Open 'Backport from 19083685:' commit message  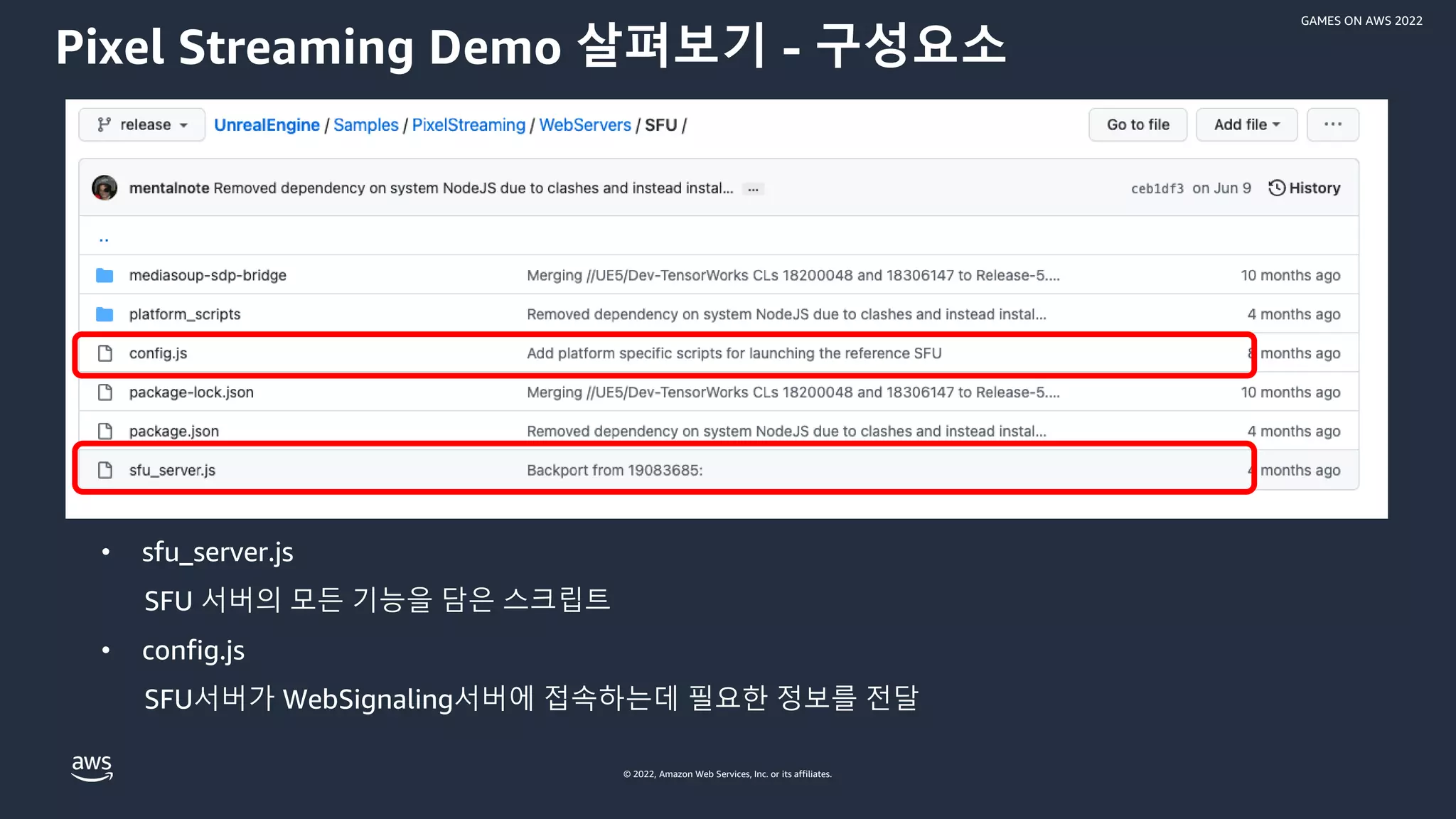[615, 470]
